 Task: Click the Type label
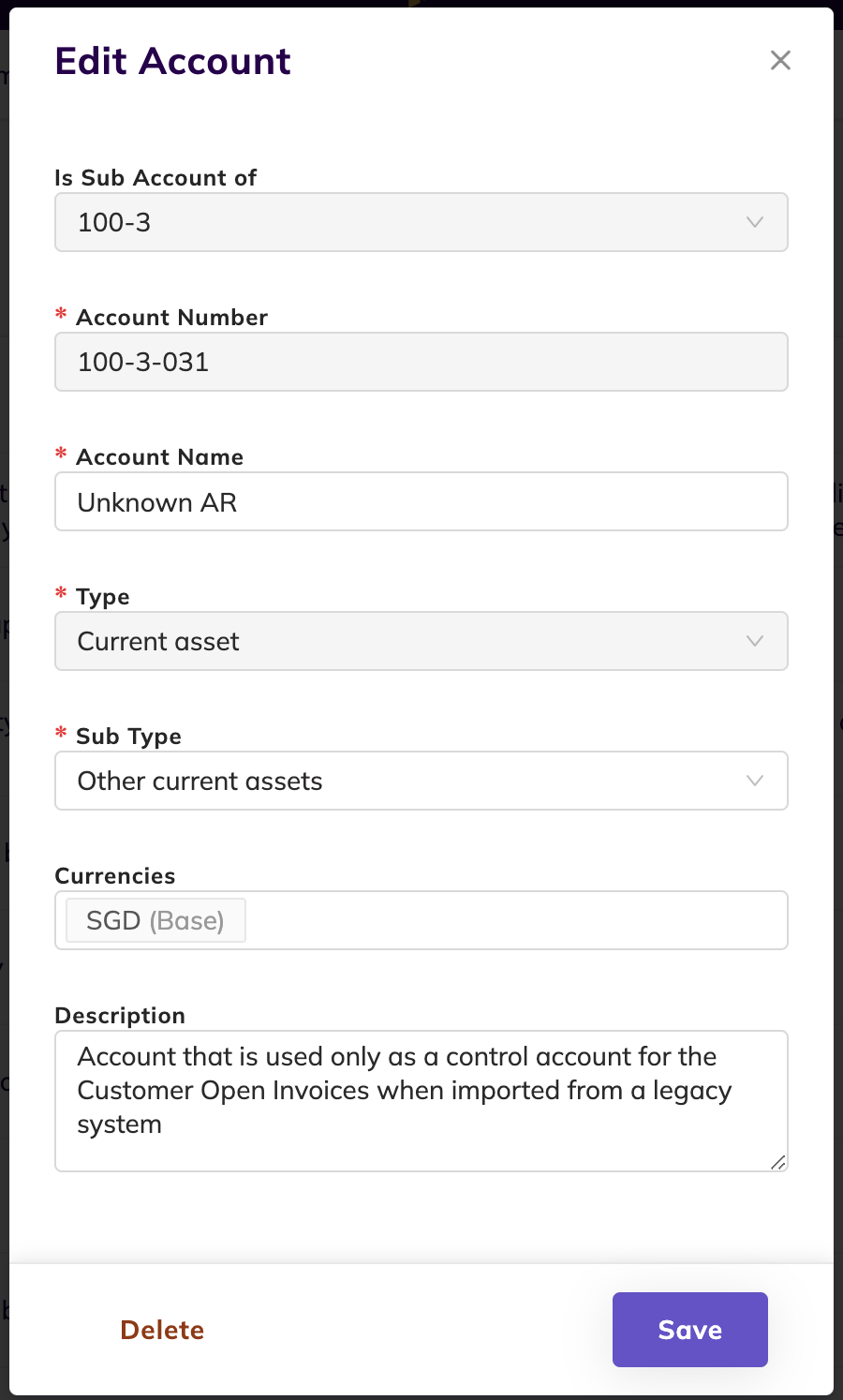pyautogui.click(x=103, y=596)
